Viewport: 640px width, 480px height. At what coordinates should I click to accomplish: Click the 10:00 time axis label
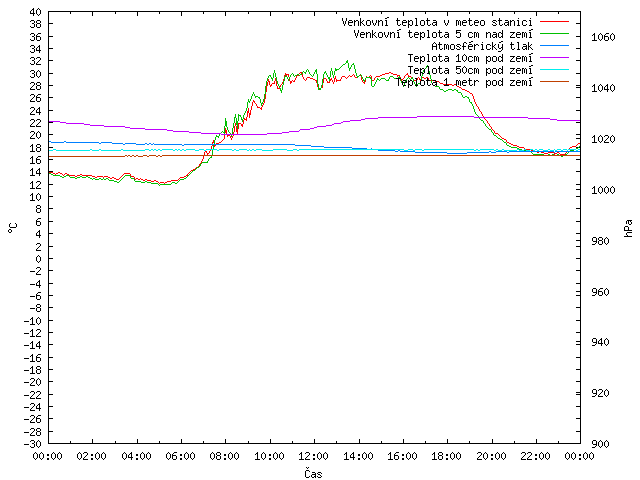tap(269, 456)
